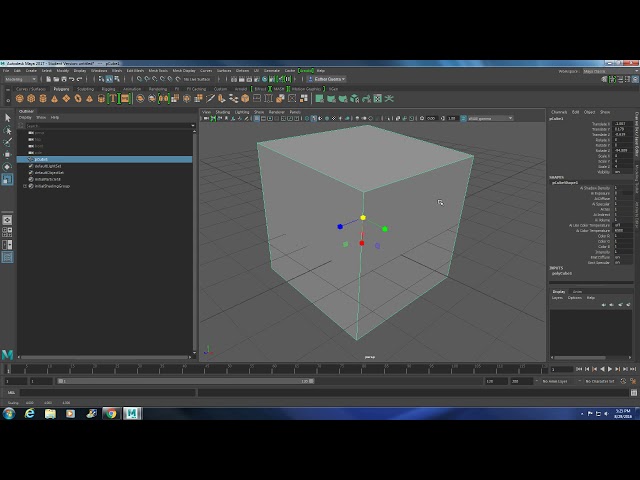Activate the Move tool in toolbox

(x=7, y=154)
